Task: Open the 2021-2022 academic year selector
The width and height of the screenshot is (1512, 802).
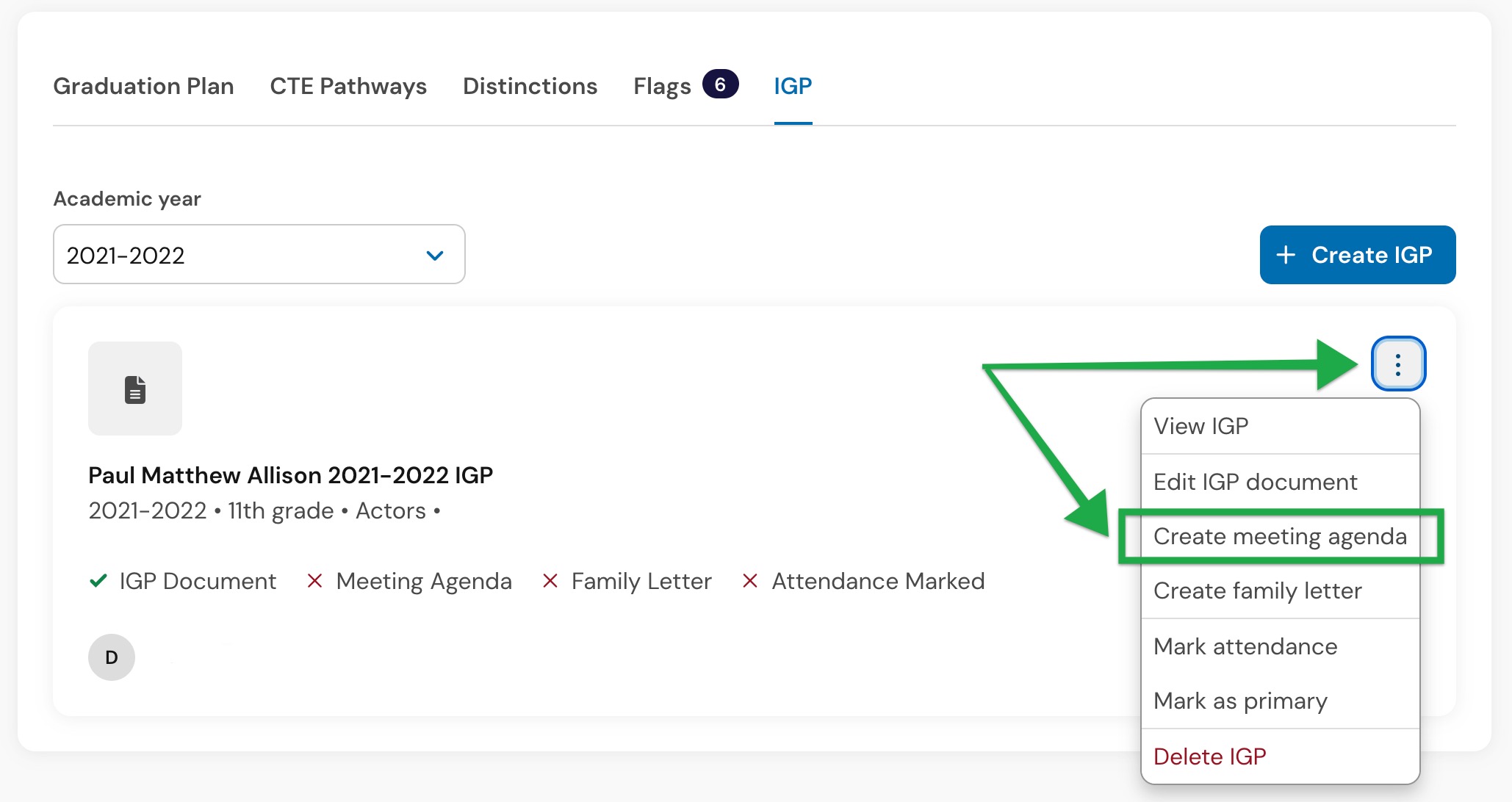Action: [x=259, y=254]
